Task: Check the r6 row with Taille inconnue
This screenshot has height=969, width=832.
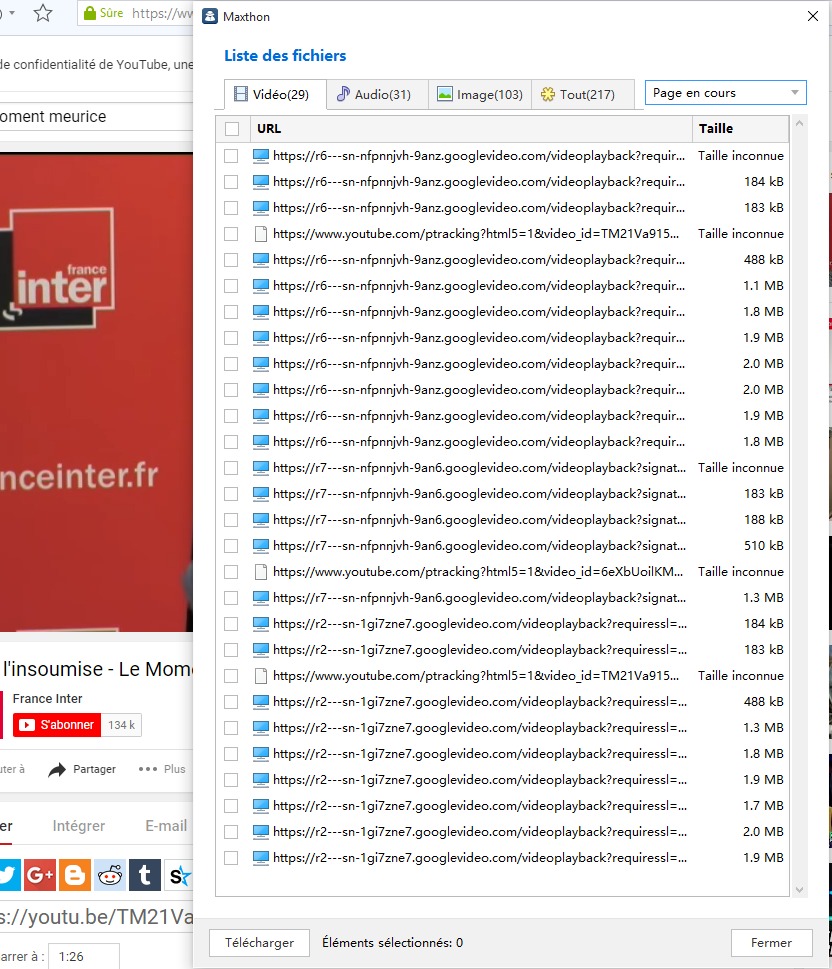Action: [x=231, y=156]
